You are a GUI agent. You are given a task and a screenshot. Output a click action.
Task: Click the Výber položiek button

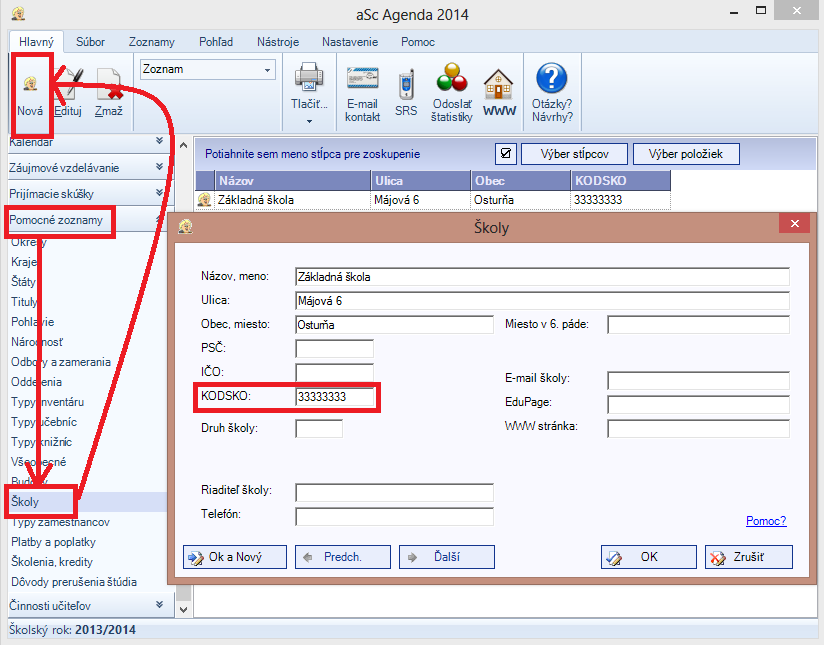point(686,154)
